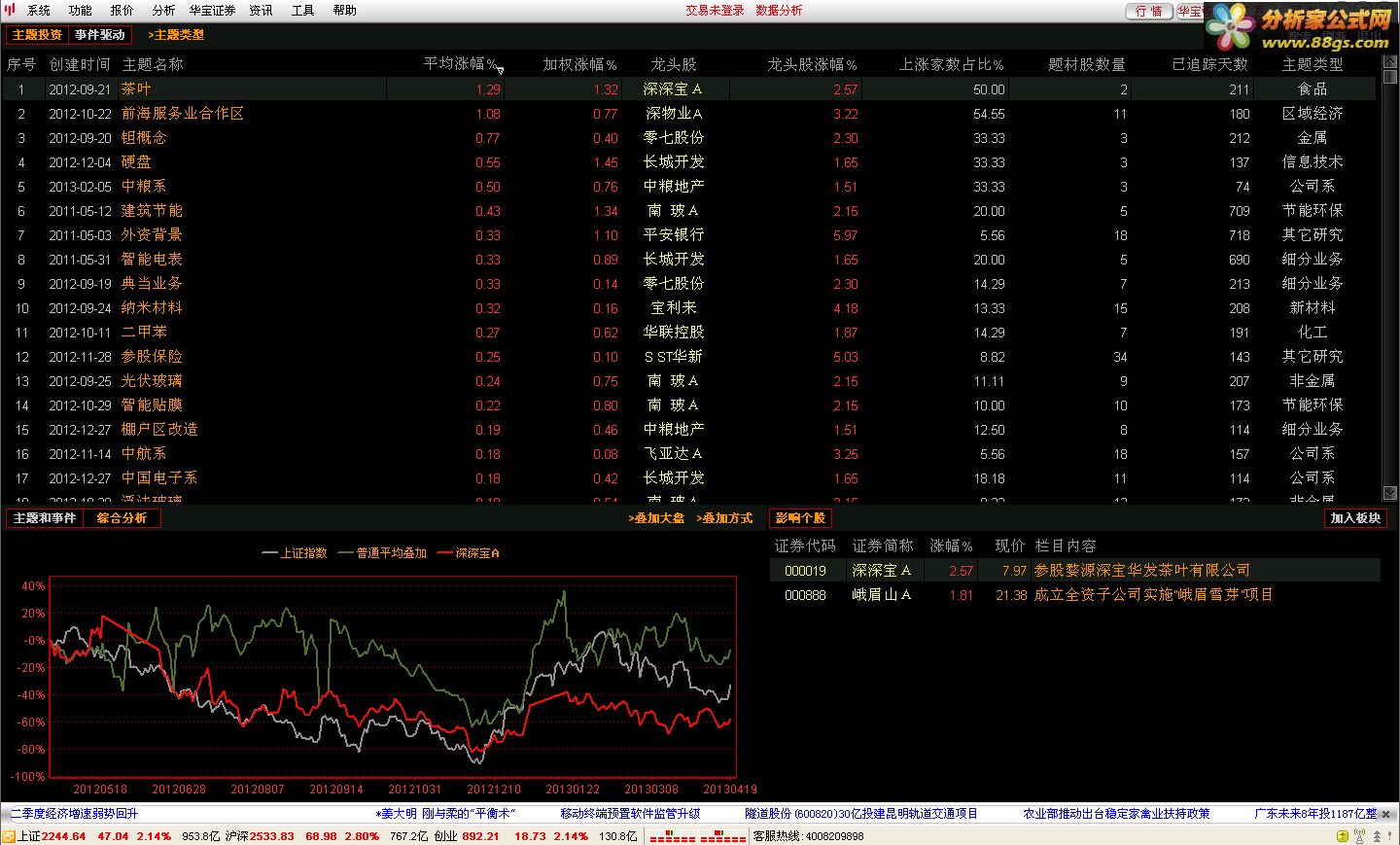Toggle 普通平均叠加 legend entry in chart
The height and width of the screenshot is (845, 1400).
(x=382, y=552)
